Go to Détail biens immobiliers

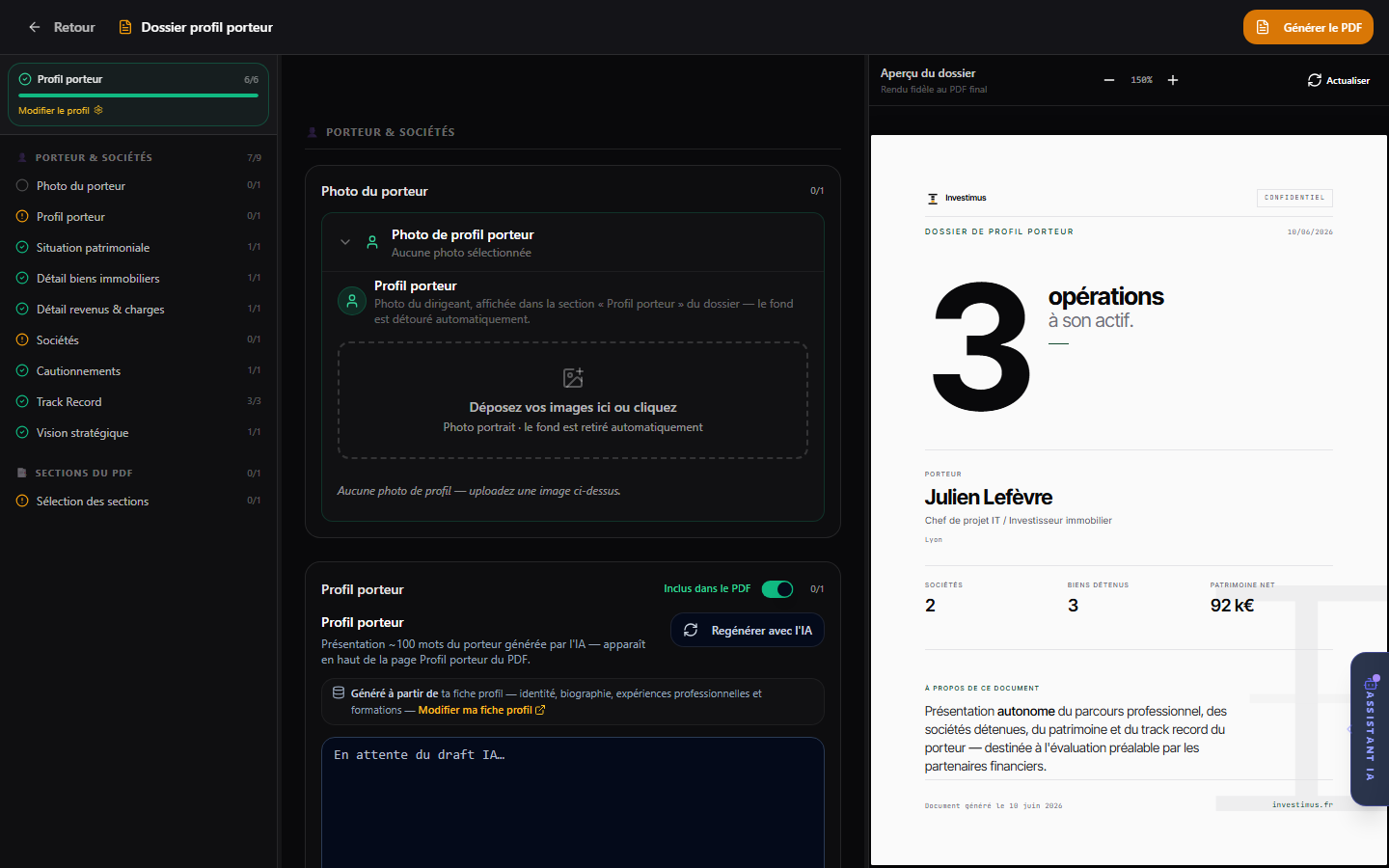(x=138, y=278)
